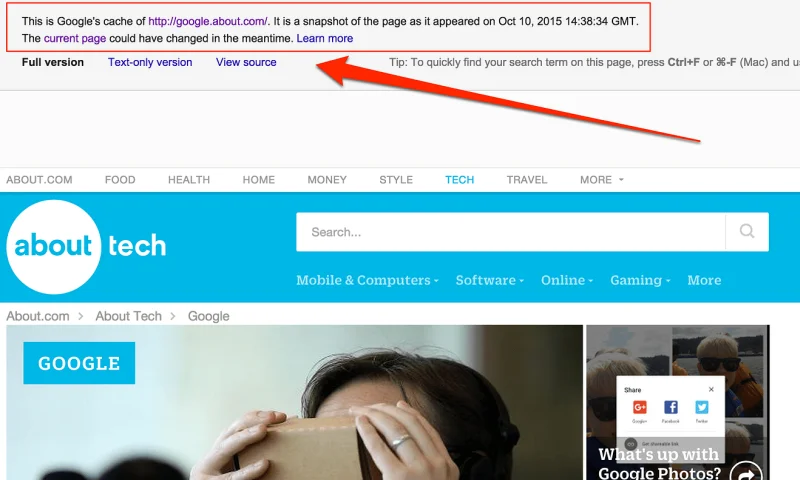Click the blue GOOGLE category label

point(79,364)
